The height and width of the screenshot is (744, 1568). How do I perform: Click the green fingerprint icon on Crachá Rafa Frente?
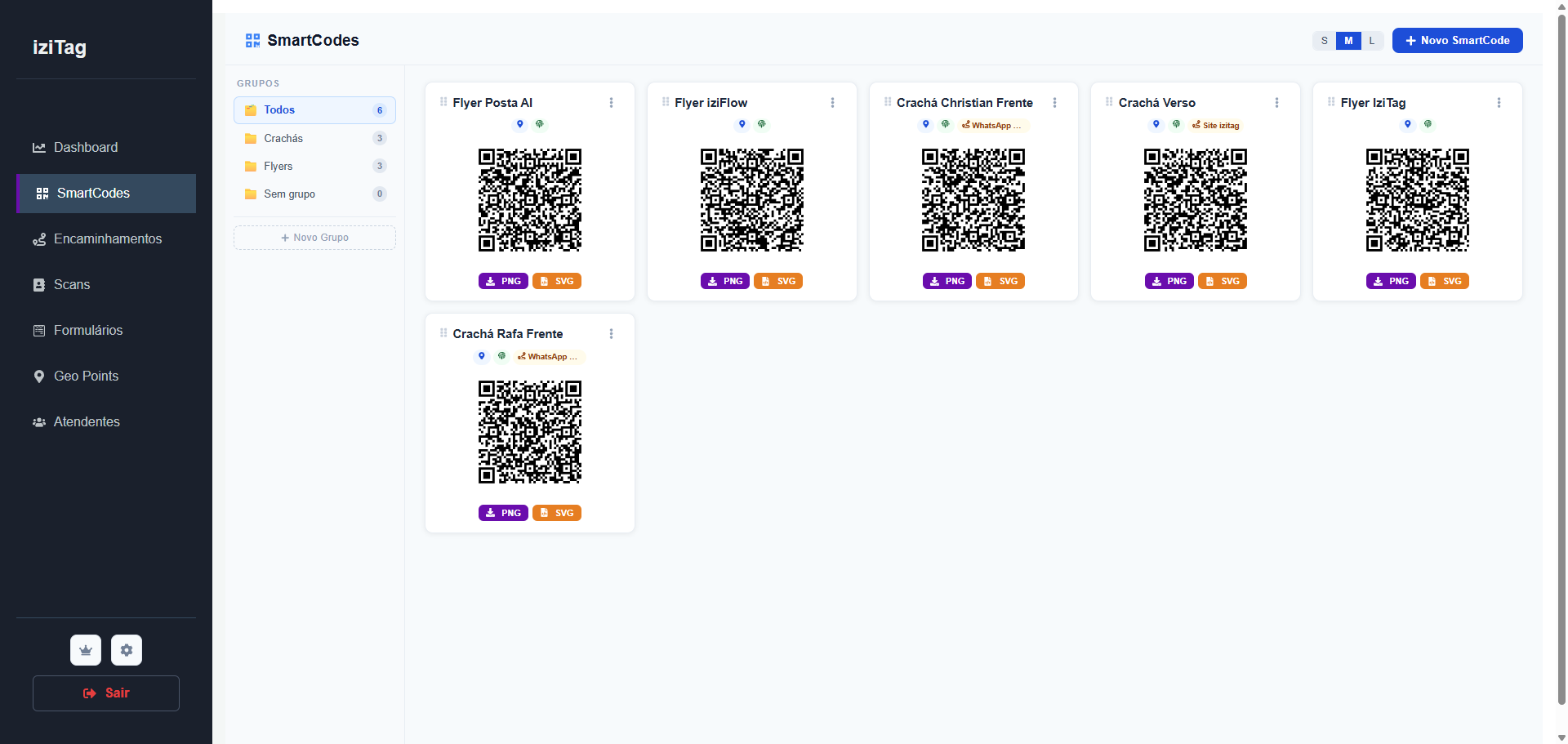point(502,356)
